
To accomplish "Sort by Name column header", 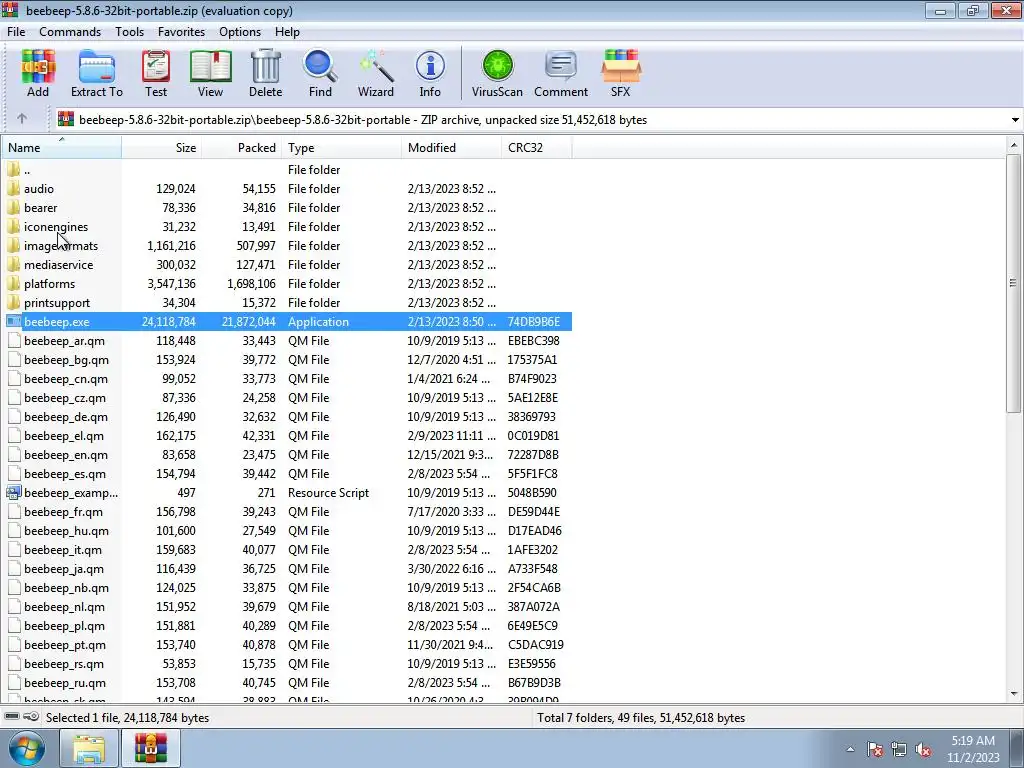I will click(61, 148).
